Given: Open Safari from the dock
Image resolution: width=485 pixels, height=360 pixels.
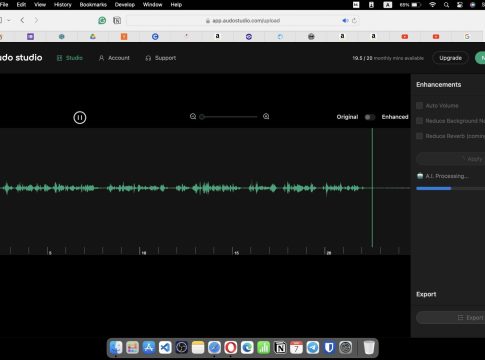Looking at the screenshot, I should click(214, 348).
